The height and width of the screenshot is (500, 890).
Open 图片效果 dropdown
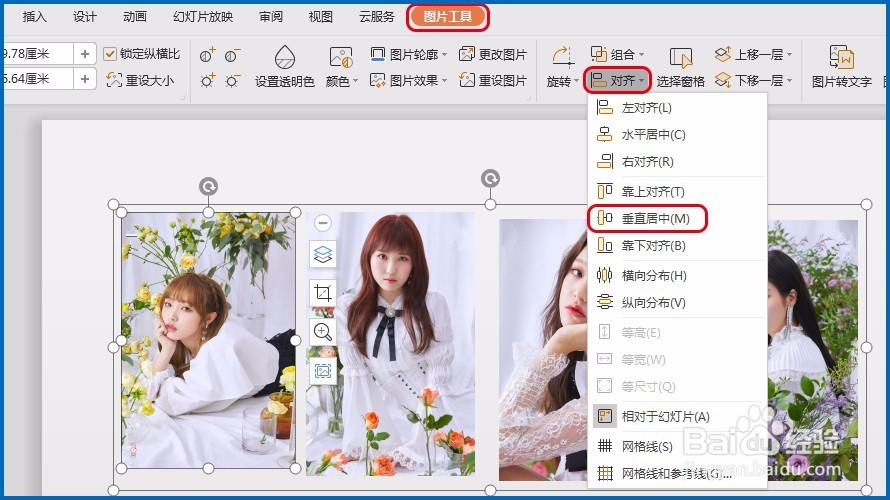[408, 81]
